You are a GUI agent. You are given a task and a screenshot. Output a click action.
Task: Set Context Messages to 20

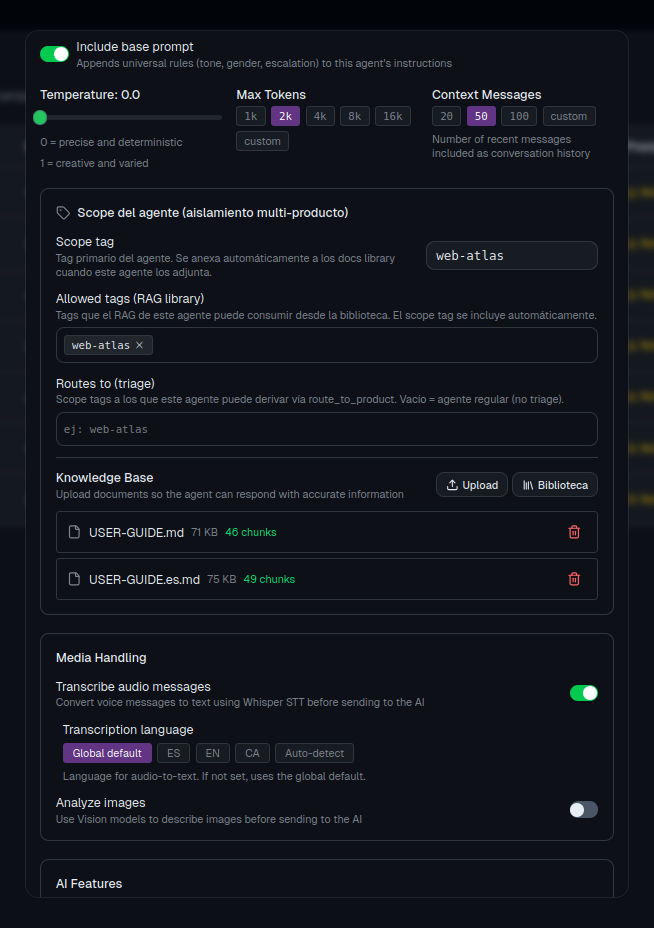(446, 116)
